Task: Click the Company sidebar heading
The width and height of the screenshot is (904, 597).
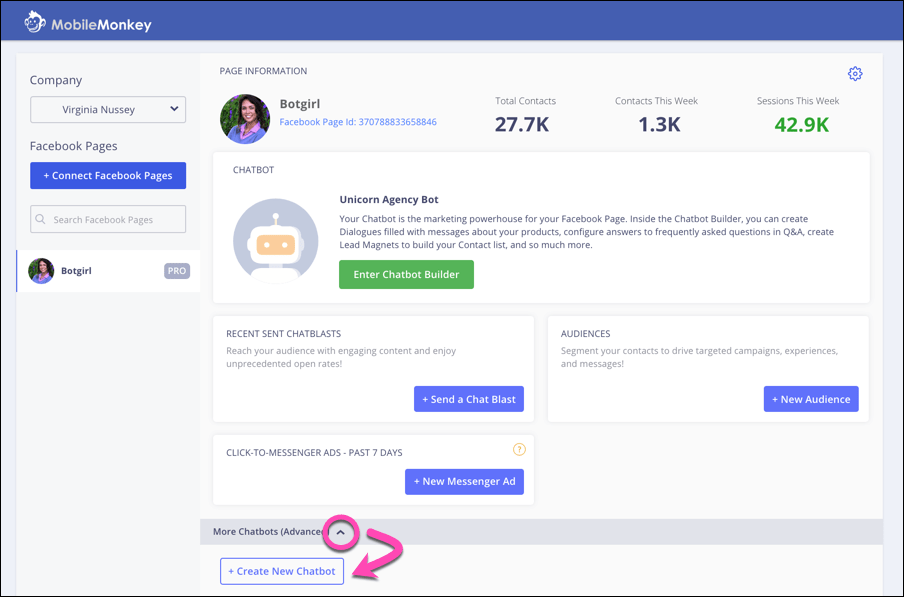Action: (x=56, y=80)
